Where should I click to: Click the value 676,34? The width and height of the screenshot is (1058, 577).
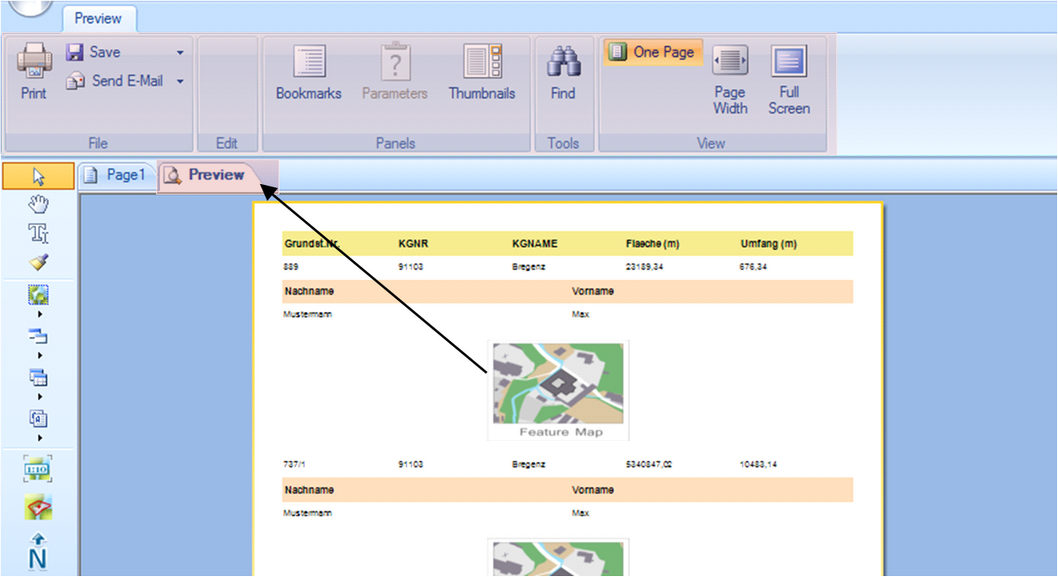pyautogui.click(x=753, y=267)
